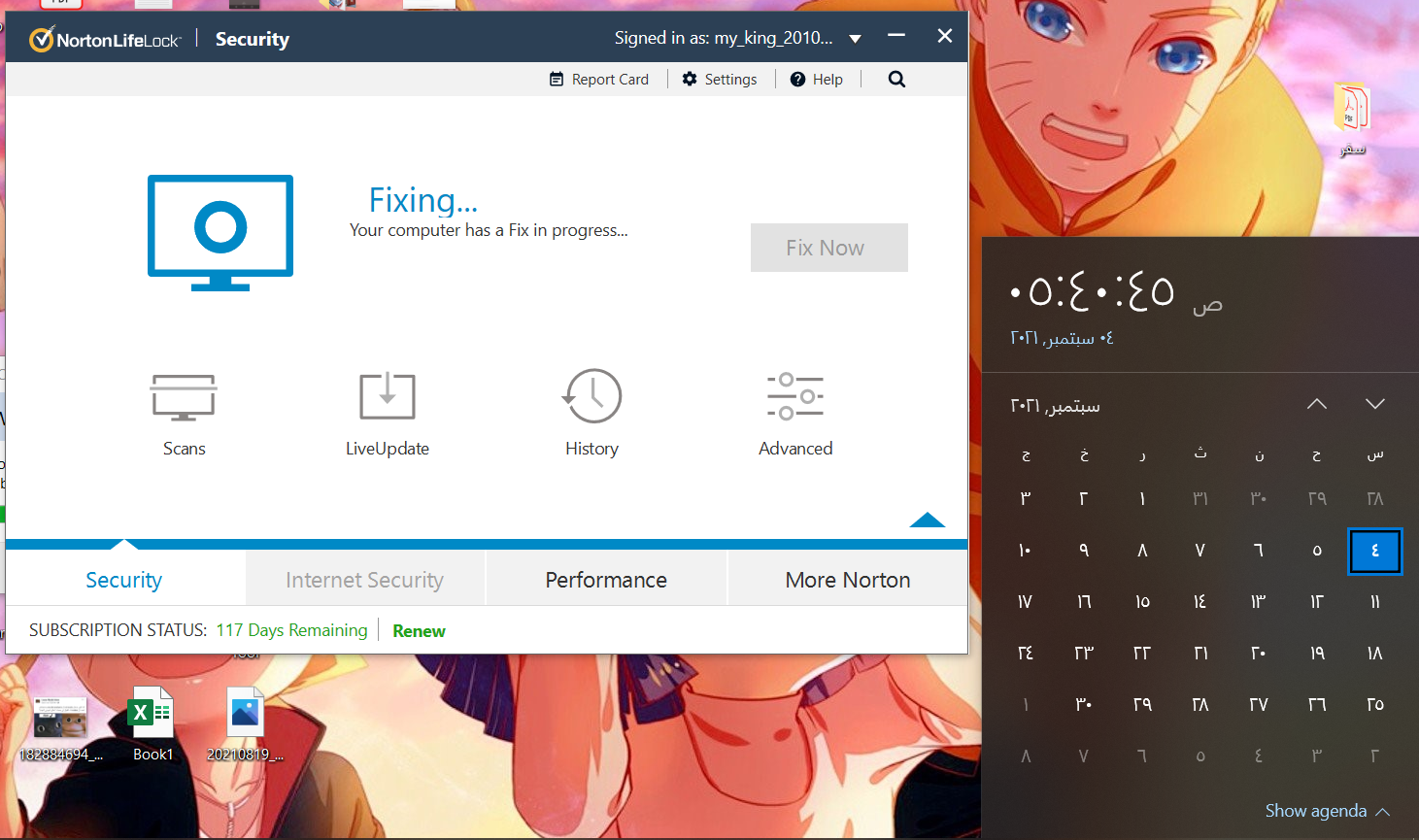The image size is (1419, 840).
Task: Go to next month in calendar
Action: 1375,404
